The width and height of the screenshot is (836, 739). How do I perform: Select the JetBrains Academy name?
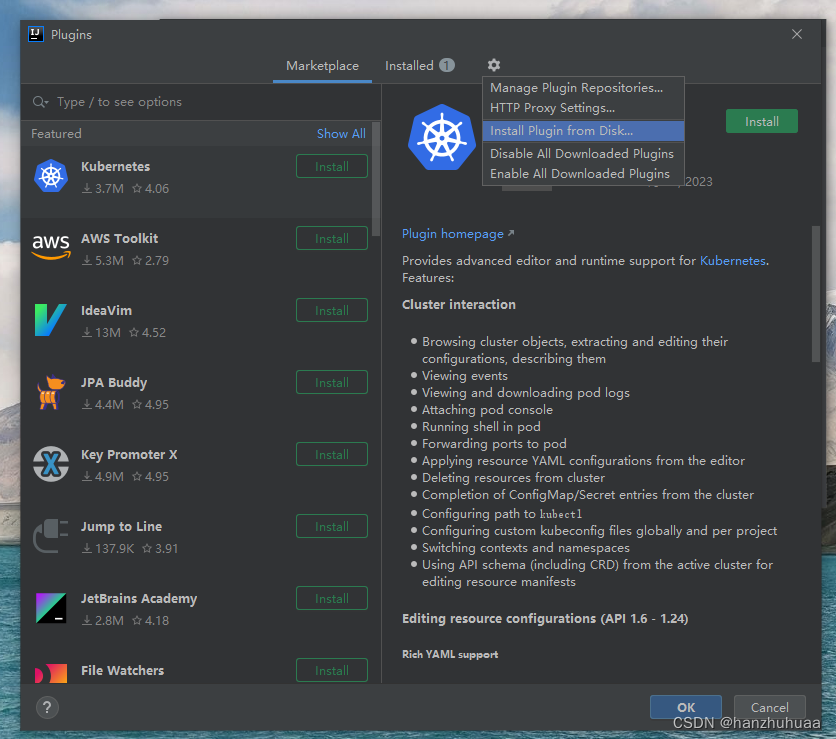pyautogui.click(x=139, y=599)
